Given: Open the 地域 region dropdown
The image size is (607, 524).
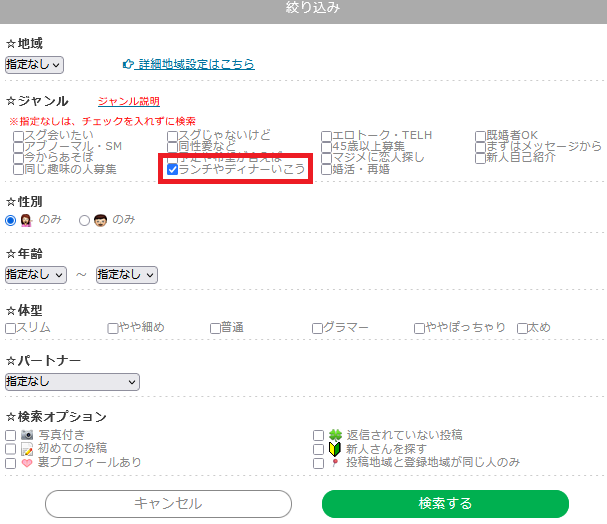Looking at the screenshot, I should (x=34, y=64).
